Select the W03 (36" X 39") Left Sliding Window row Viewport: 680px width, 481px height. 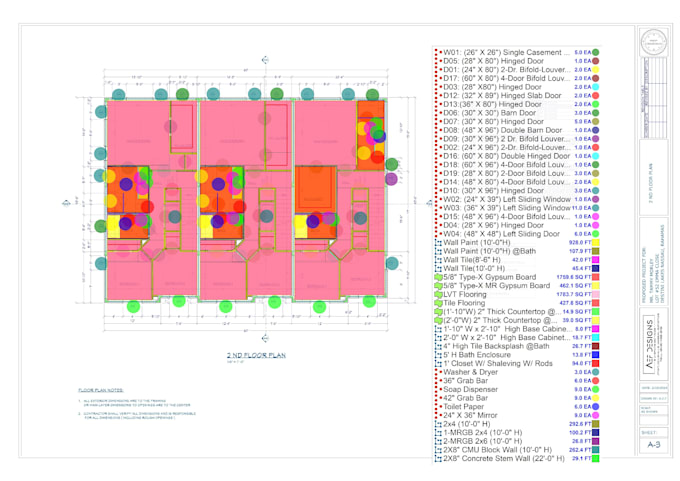coord(517,208)
